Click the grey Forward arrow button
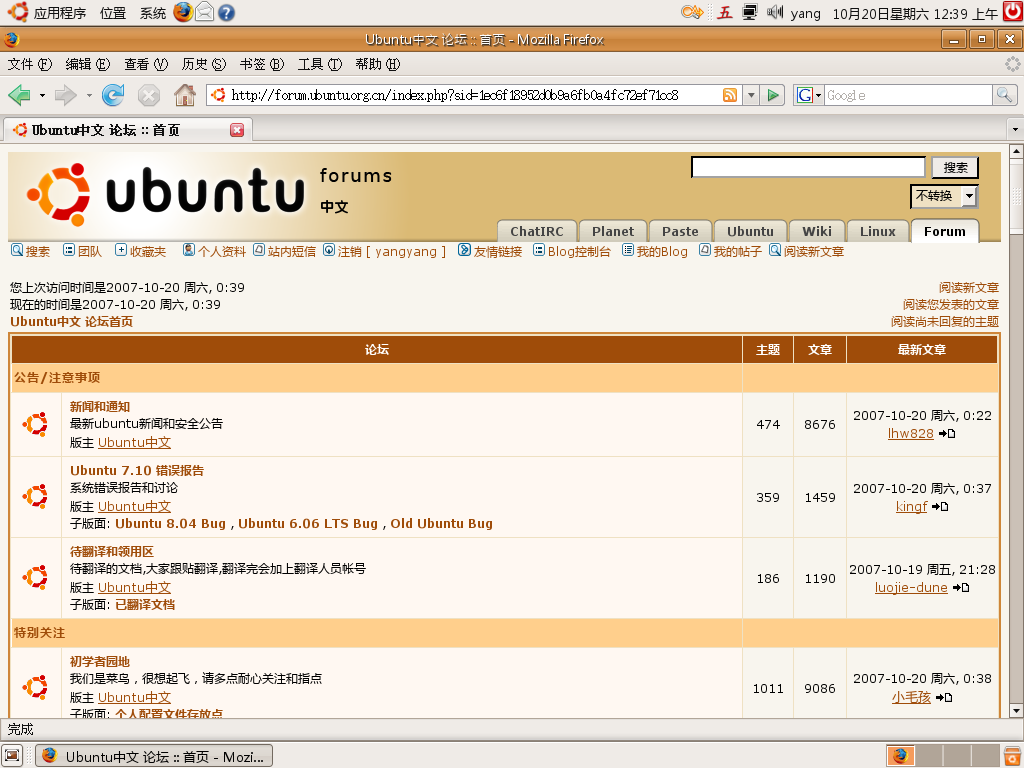This screenshot has width=1024, height=768. click(x=65, y=95)
